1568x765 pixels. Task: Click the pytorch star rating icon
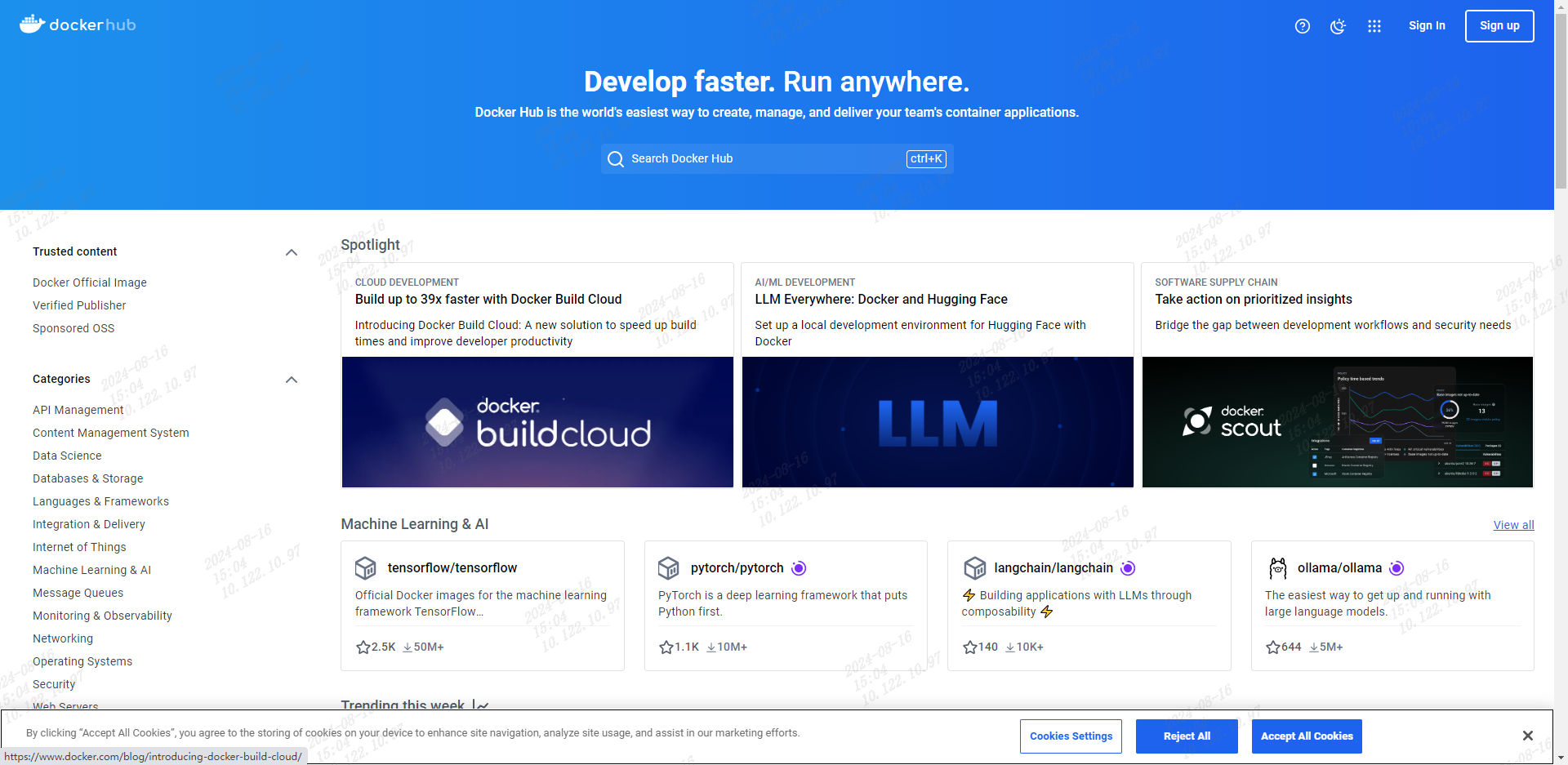[666, 647]
